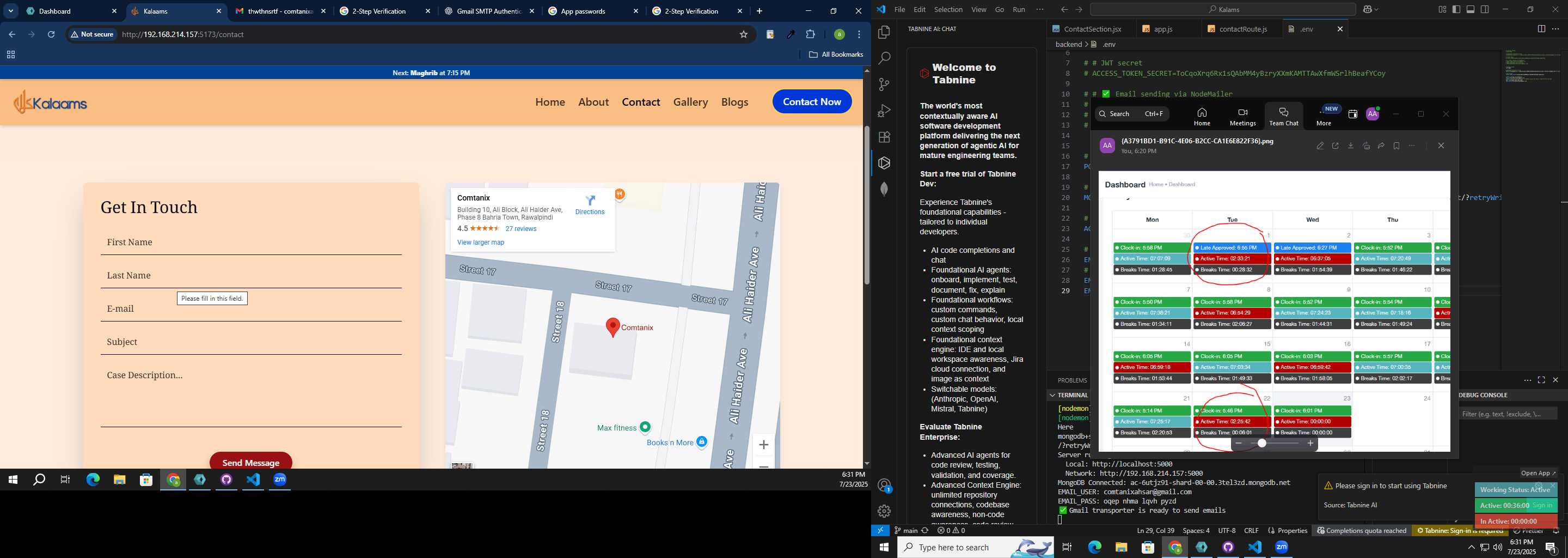Open VS Code menu bar overflow ellipsis
The height and width of the screenshot is (558, 1568).
1040,10
